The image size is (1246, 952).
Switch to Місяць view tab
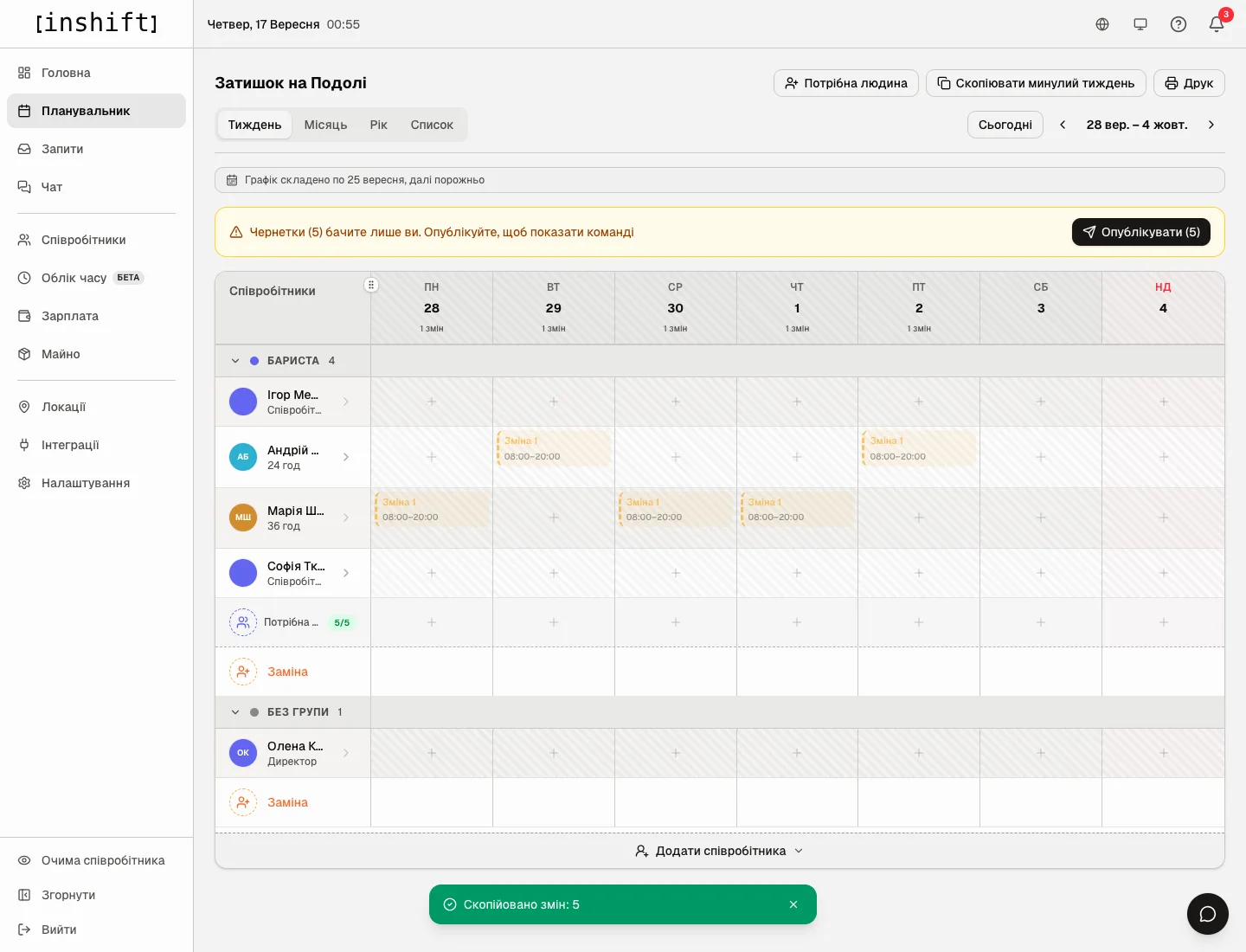[x=325, y=125]
